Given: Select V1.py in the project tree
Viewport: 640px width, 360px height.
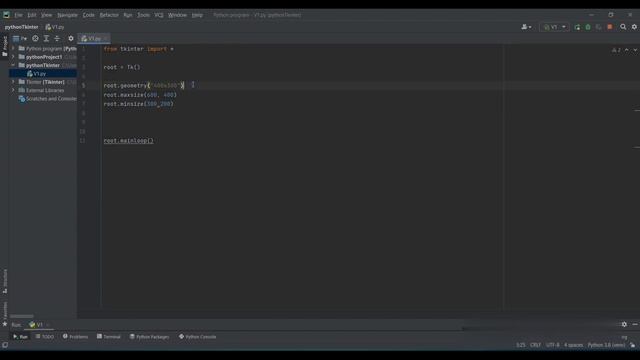Looking at the screenshot, I should (39, 74).
